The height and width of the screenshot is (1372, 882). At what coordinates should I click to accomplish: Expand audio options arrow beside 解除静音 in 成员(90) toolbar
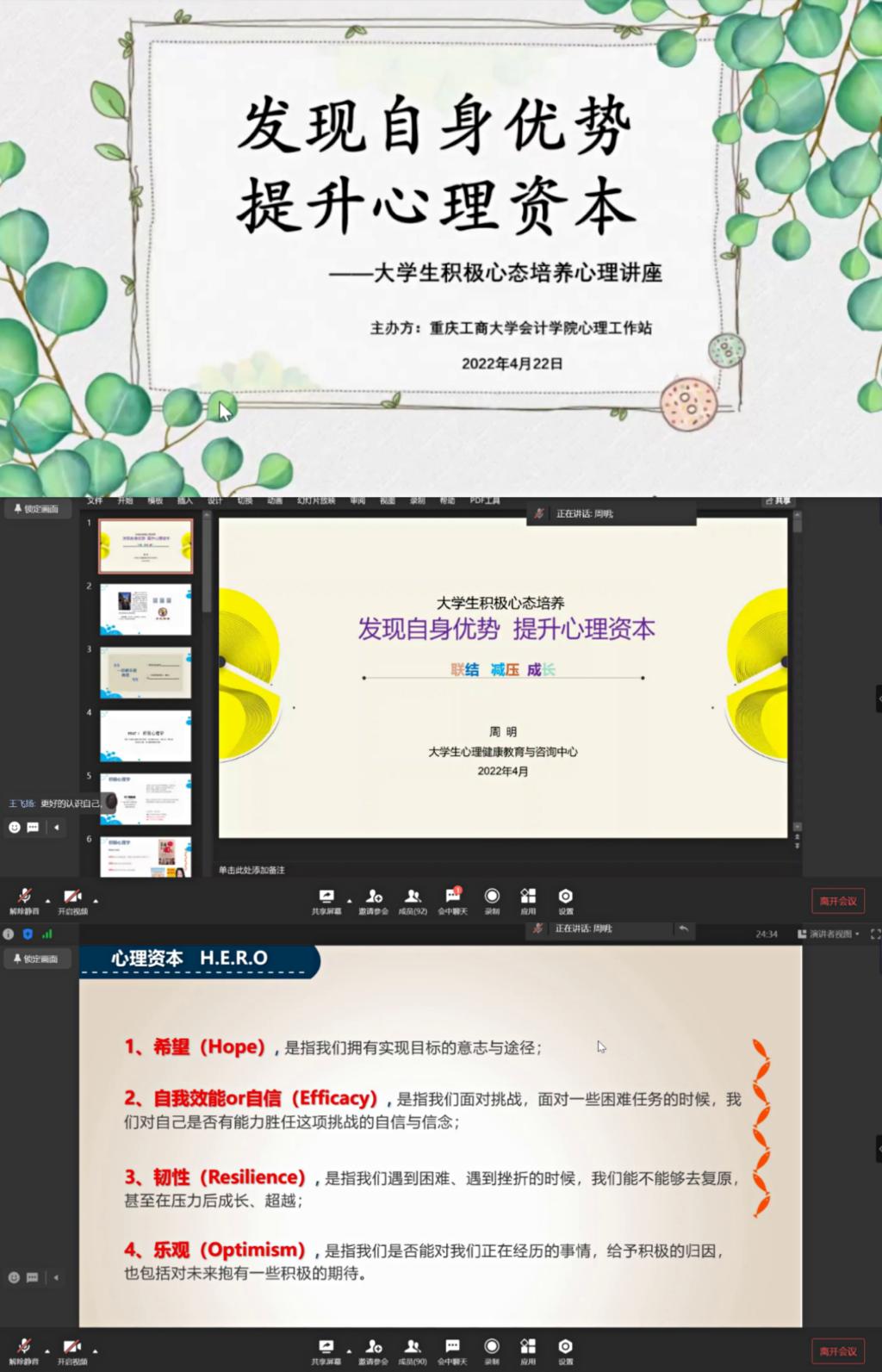(47, 1350)
